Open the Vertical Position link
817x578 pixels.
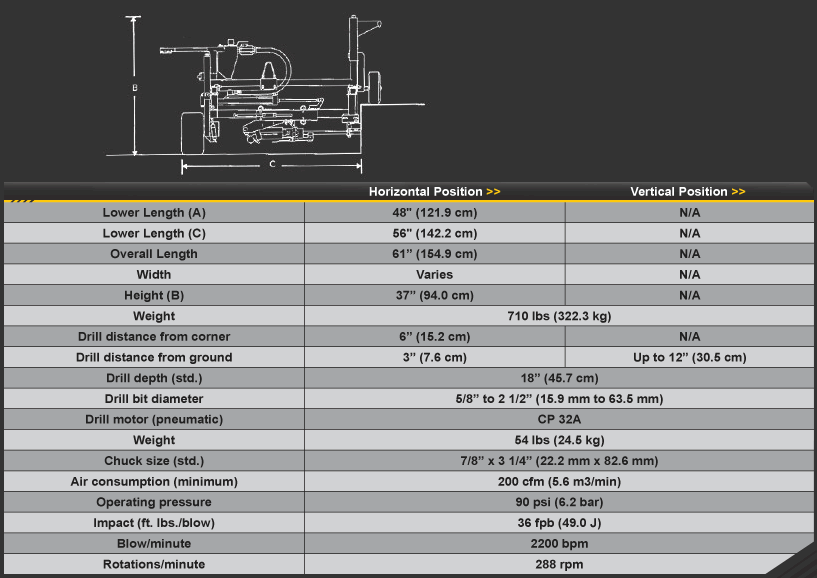[687, 192]
